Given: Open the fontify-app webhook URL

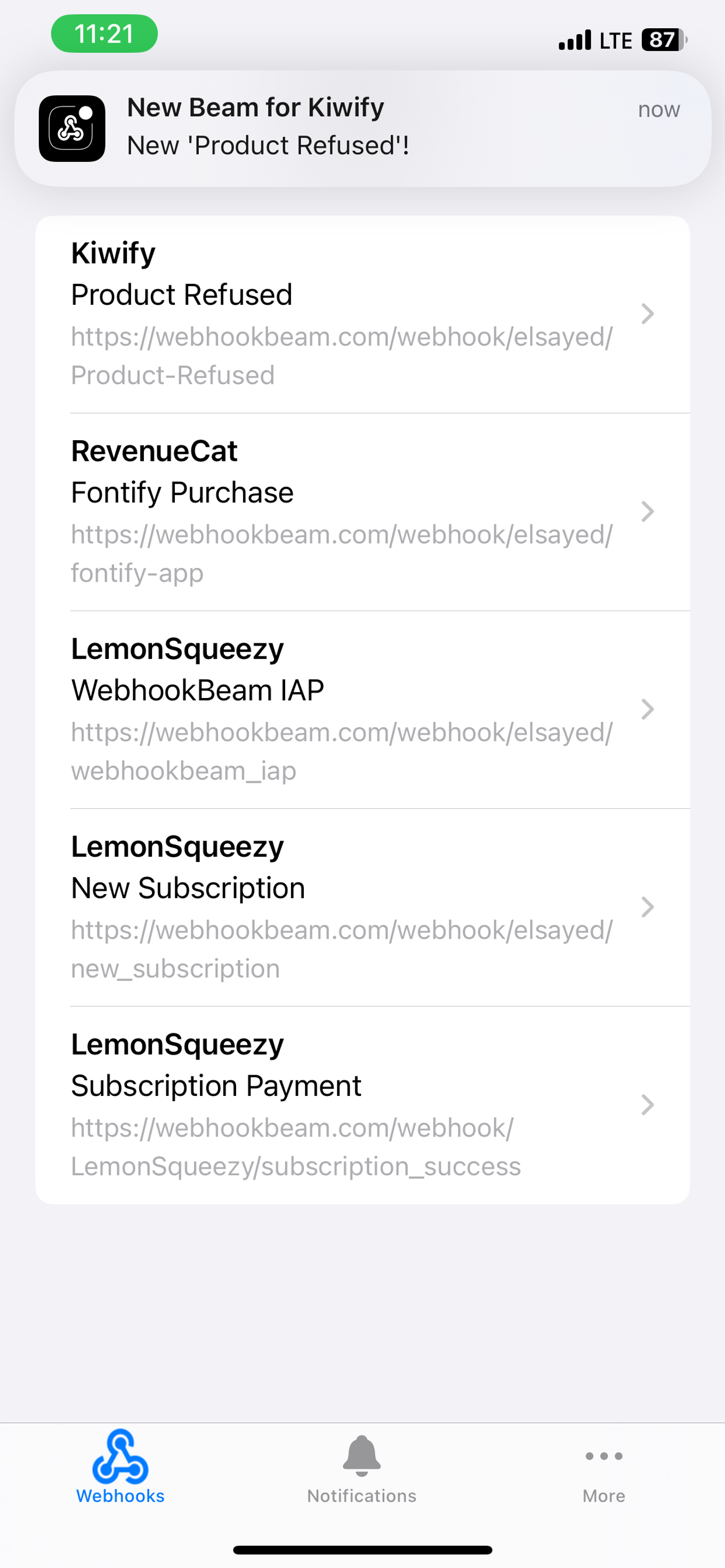Looking at the screenshot, I should coord(341,554).
